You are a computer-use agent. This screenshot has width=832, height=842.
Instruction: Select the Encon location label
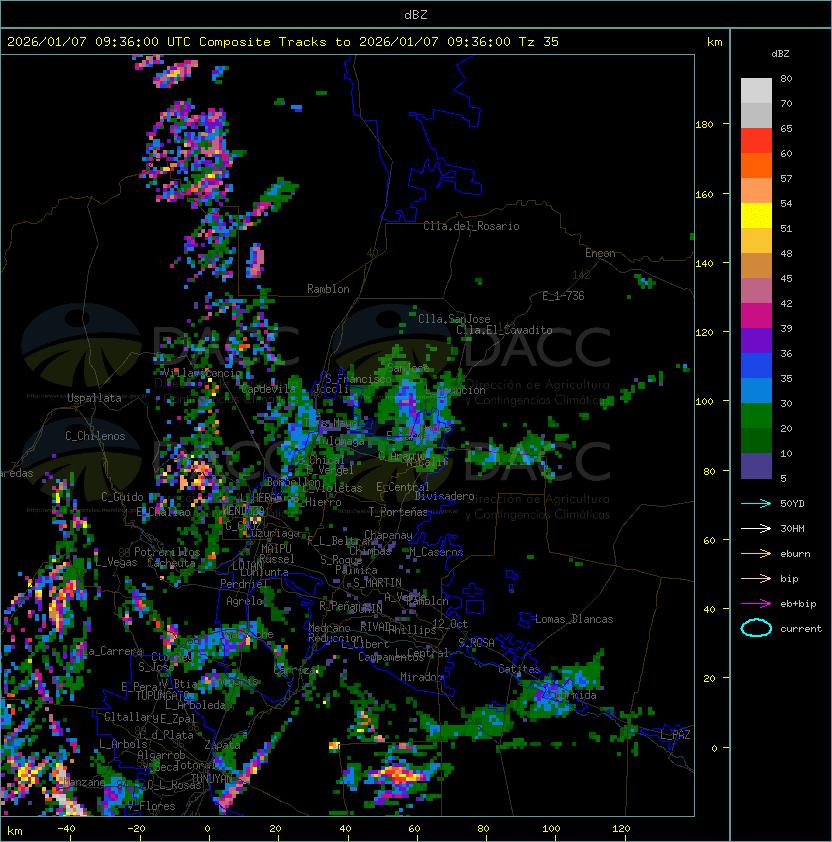coord(600,253)
